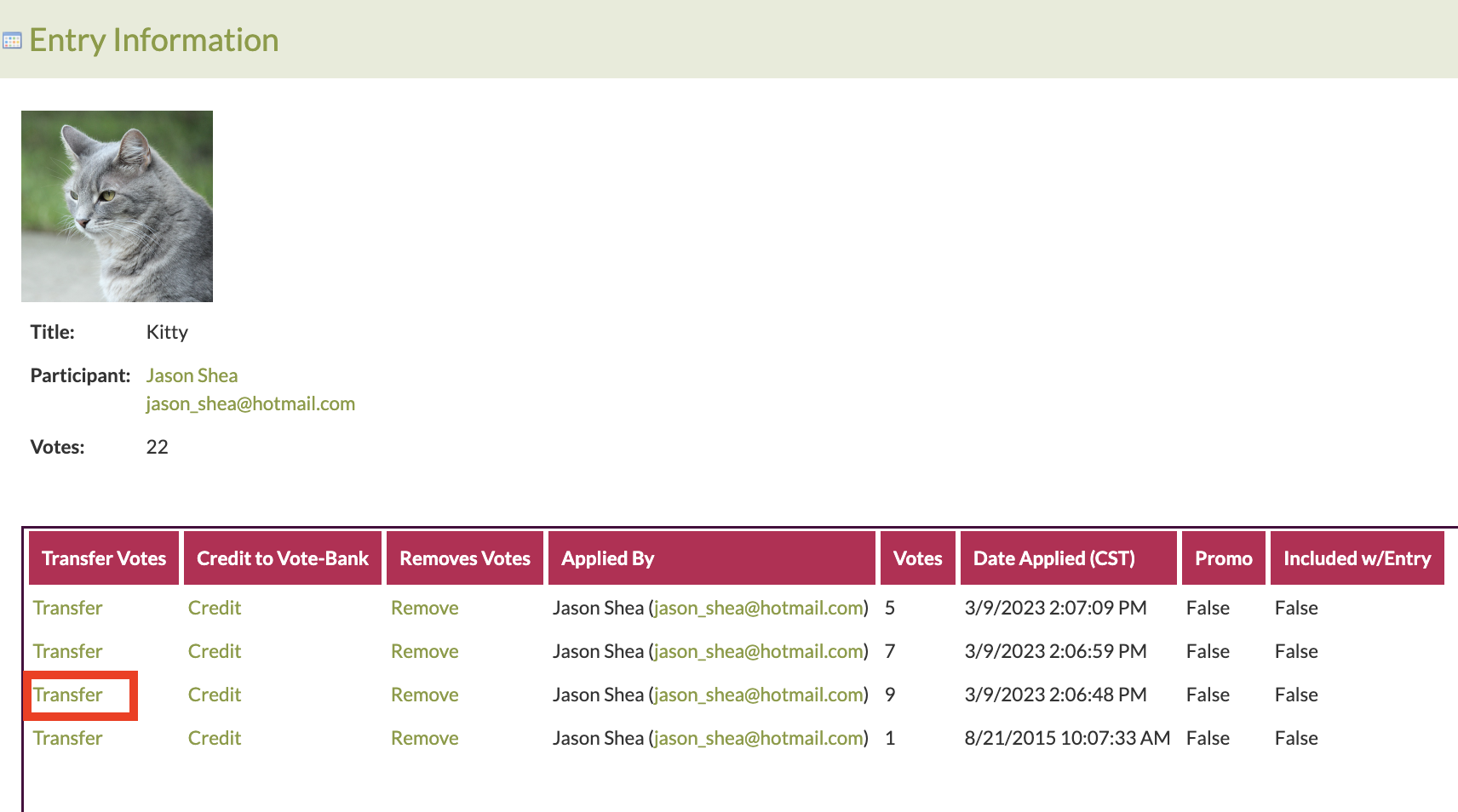Click the Removes Votes column header
The width and height of the screenshot is (1458, 812).
pyautogui.click(x=465, y=558)
